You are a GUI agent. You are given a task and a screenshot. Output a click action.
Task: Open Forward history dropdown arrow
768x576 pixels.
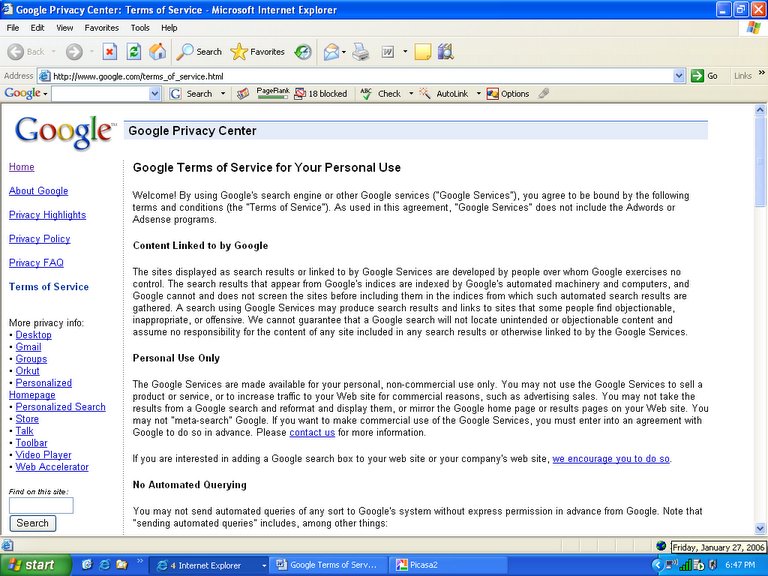91,51
